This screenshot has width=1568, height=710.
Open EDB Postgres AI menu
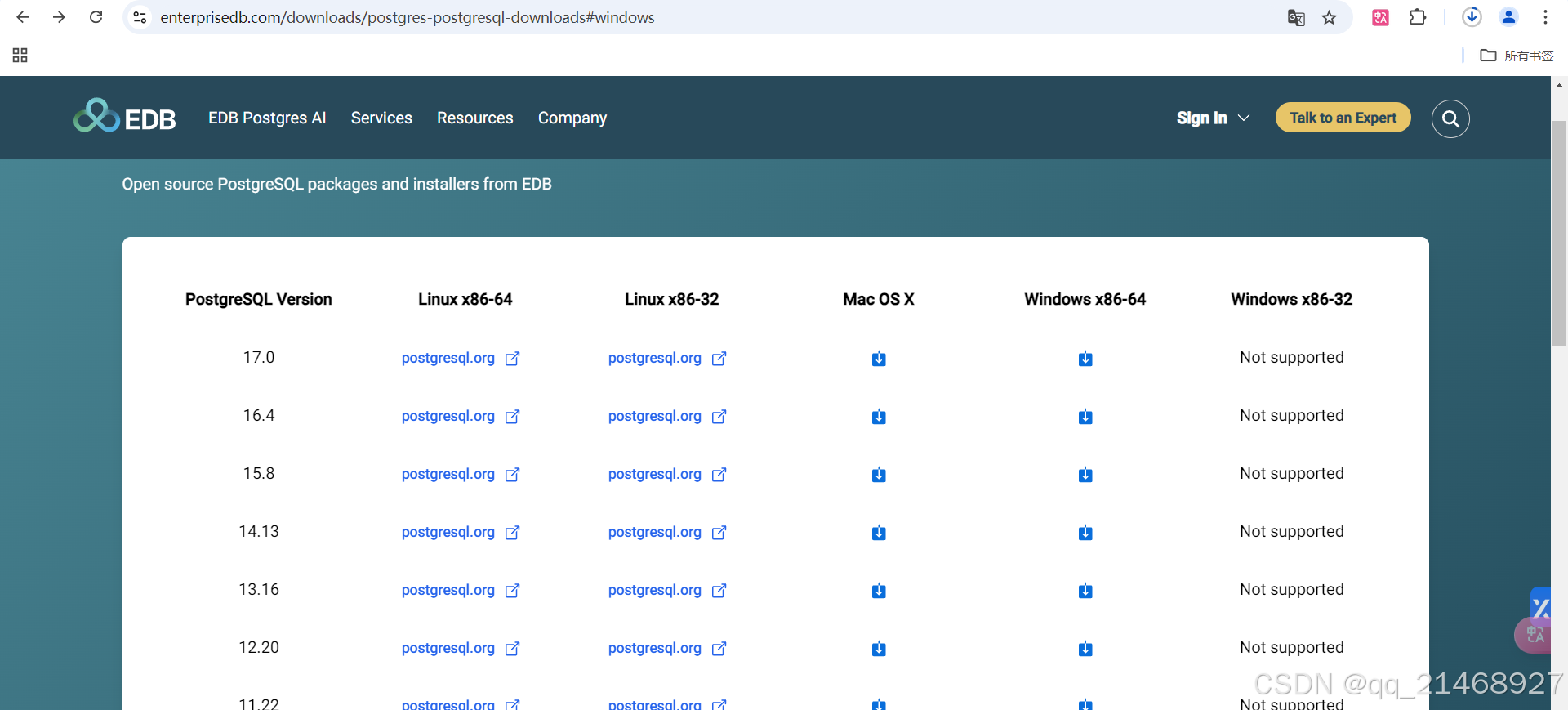pos(267,118)
